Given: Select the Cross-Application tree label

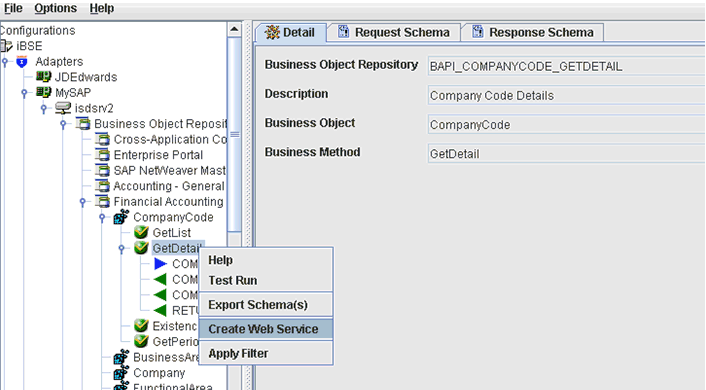Looking at the screenshot, I should point(170,140).
